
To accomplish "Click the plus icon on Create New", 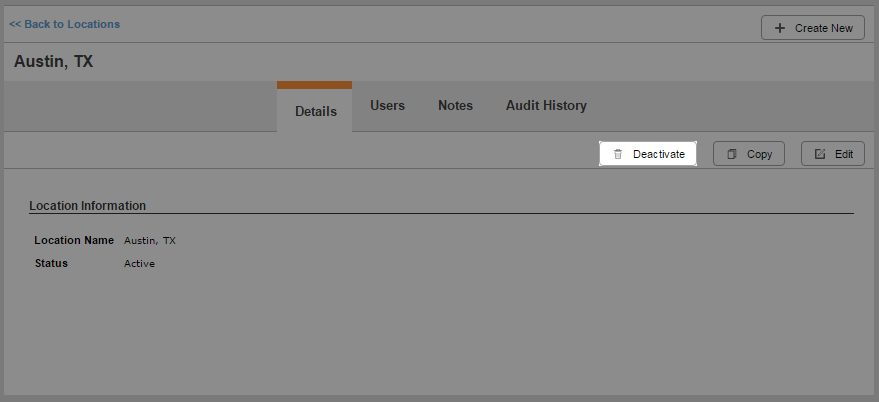I will coord(780,28).
